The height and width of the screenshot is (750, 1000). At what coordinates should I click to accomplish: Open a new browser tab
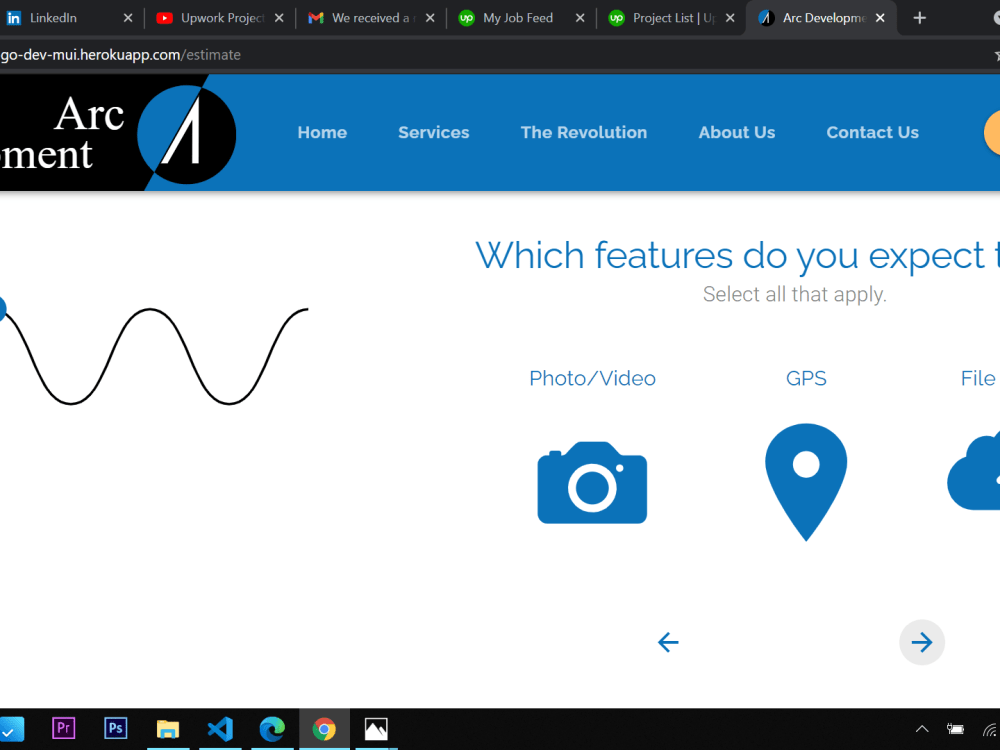tap(919, 18)
